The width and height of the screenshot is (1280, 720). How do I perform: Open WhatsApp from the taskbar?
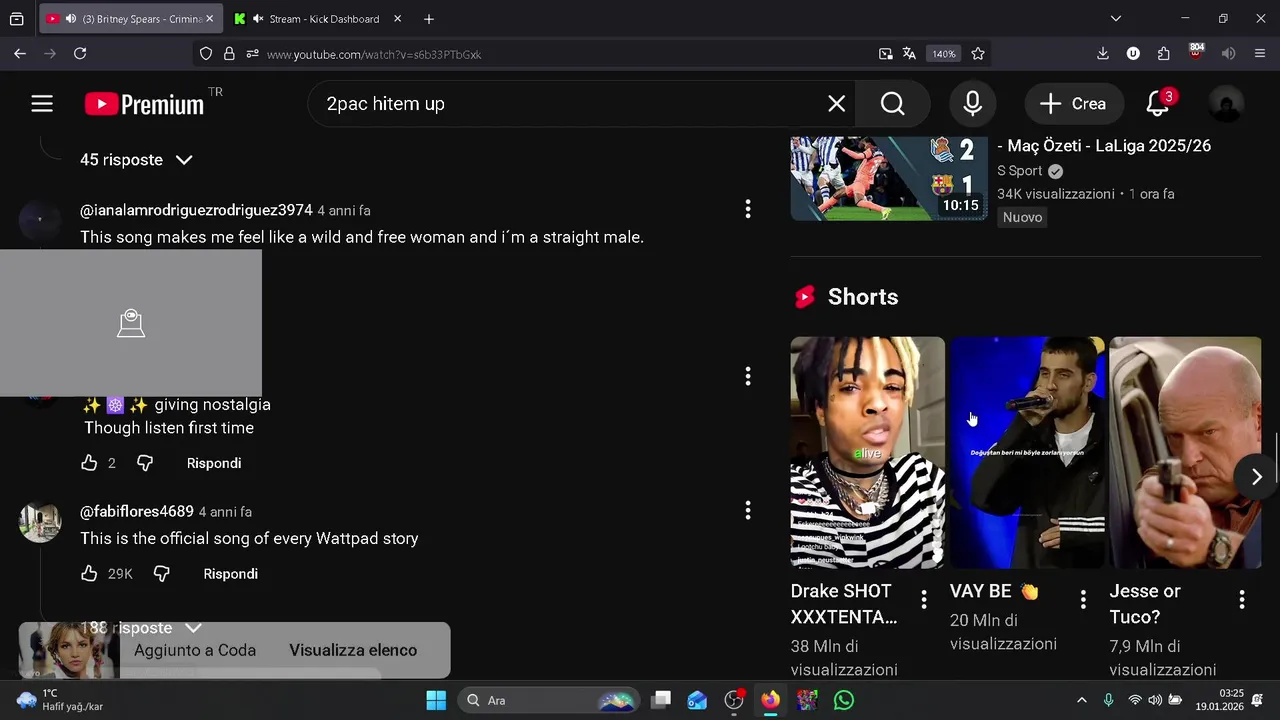click(x=844, y=700)
